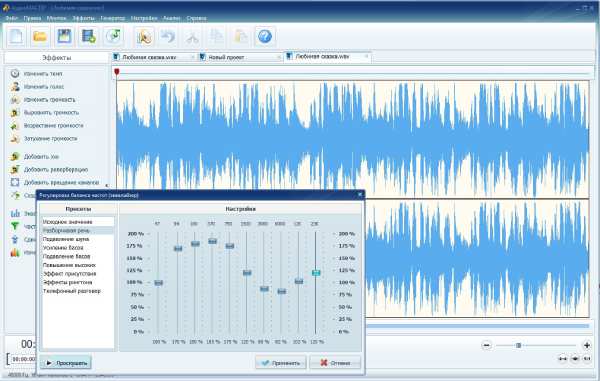Click the CD with music note toolbar icon
Screen dimensions: 600x381
pyautogui.click(x=113, y=36)
